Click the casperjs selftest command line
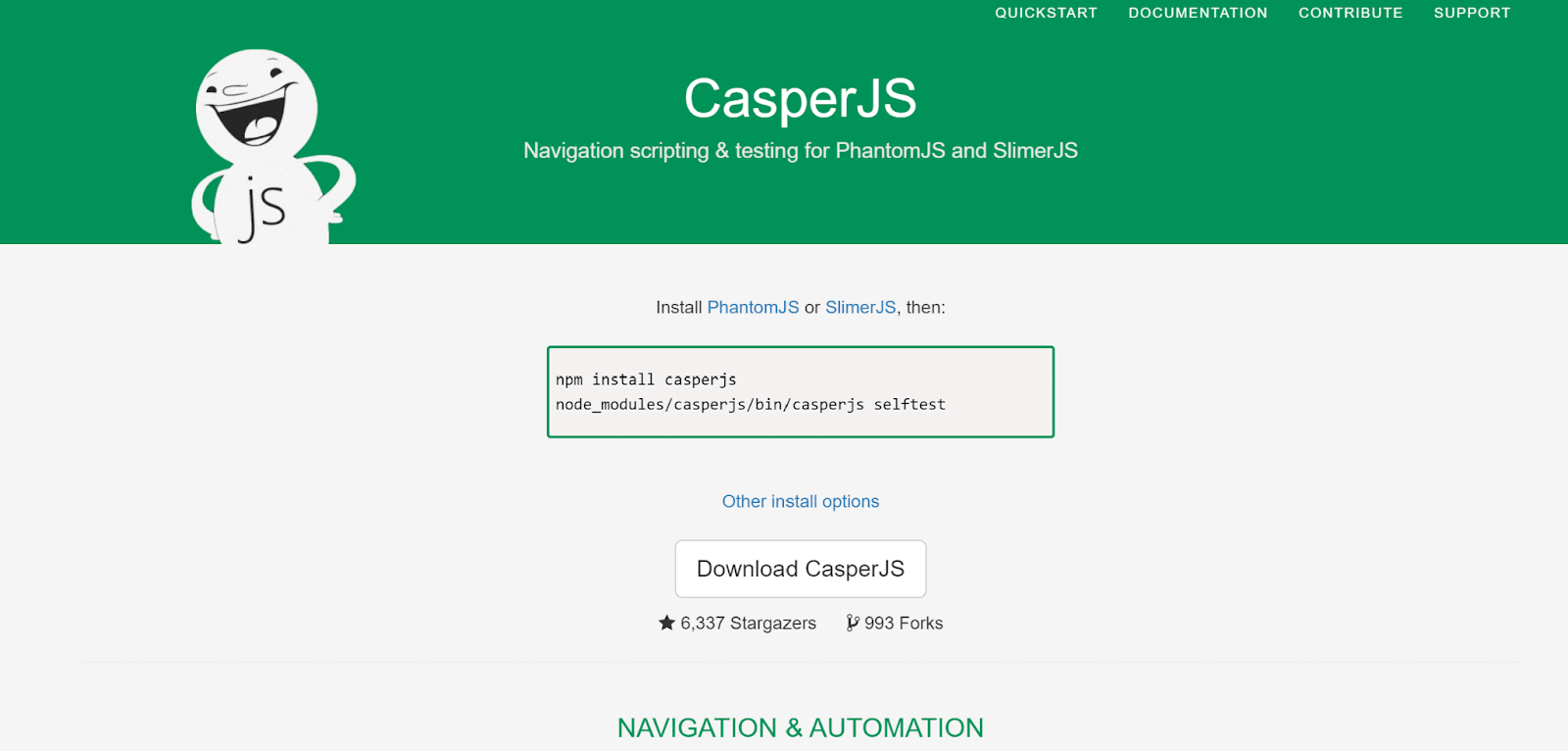 point(751,404)
